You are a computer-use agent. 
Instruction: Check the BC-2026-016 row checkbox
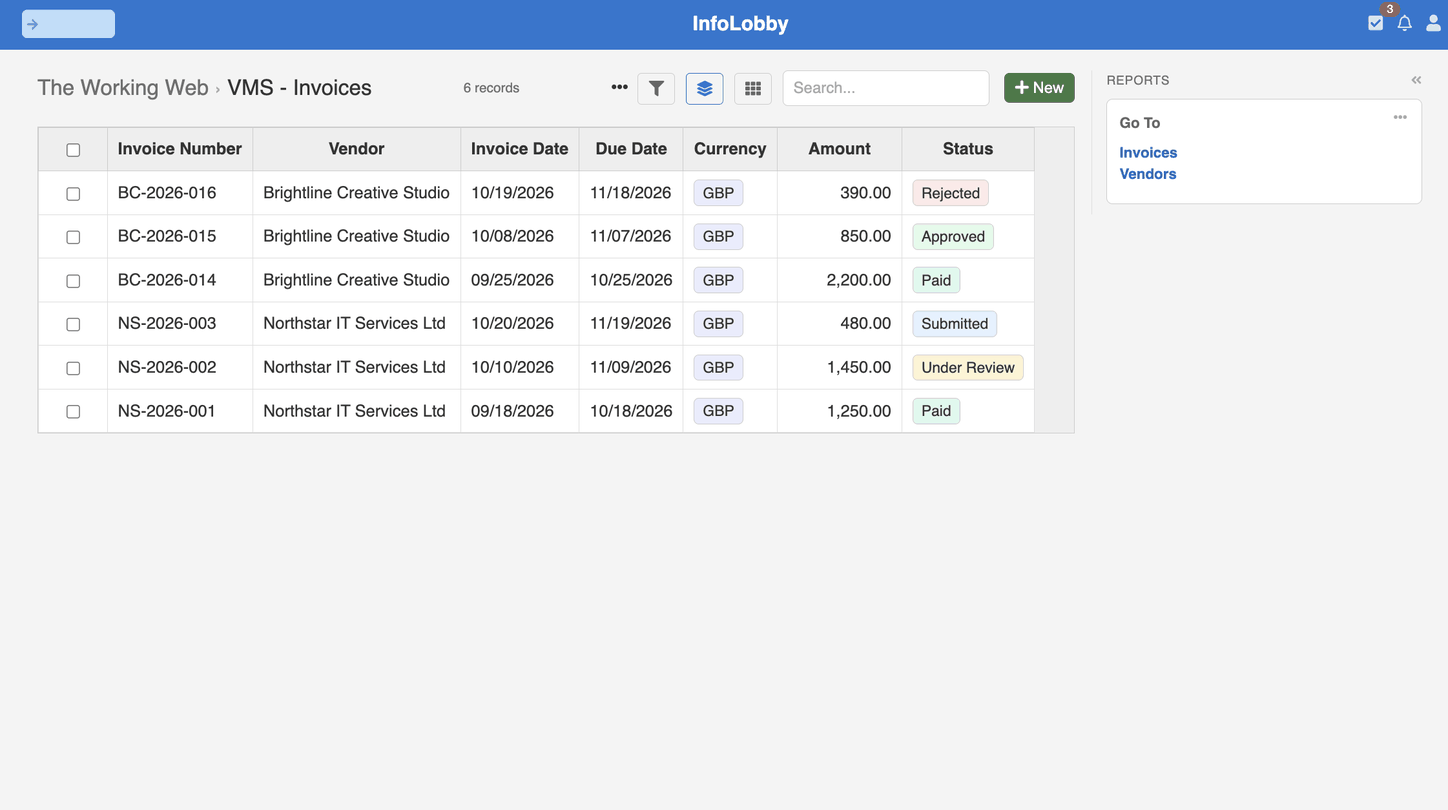pos(73,194)
